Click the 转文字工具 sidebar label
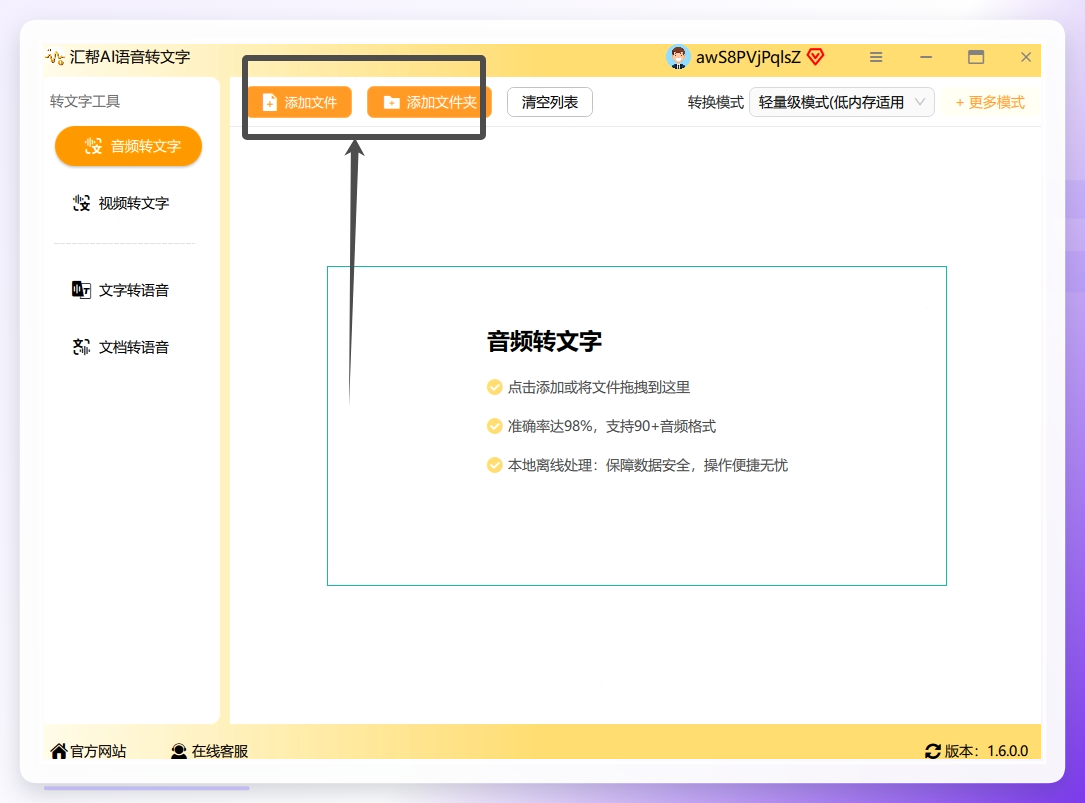Image resolution: width=1085 pixels, height=803 pixels. click(x=85, y=102)
